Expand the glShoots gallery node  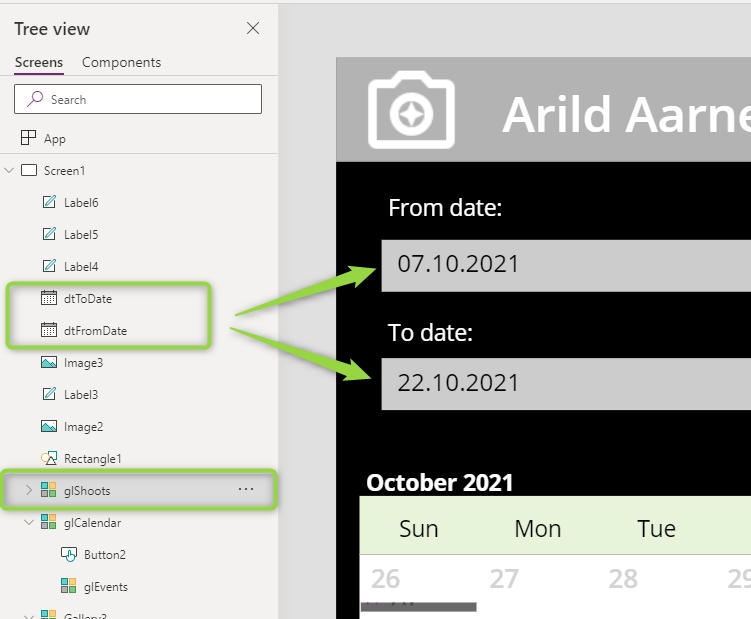[x=29, y=490]
